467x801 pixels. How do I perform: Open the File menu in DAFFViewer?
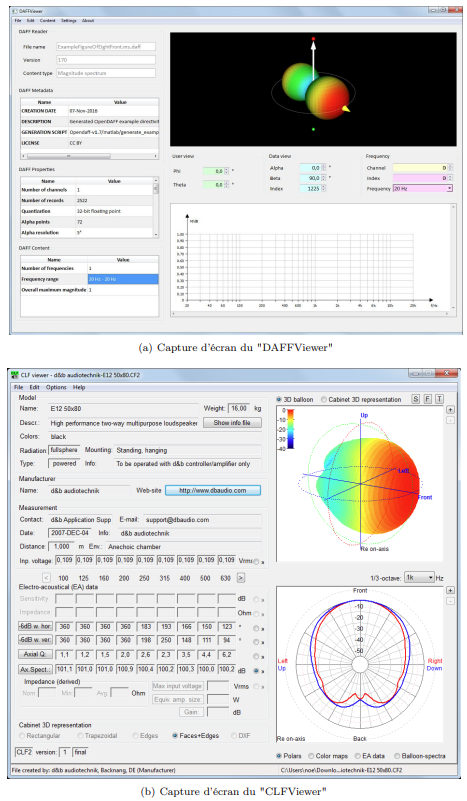18,20
